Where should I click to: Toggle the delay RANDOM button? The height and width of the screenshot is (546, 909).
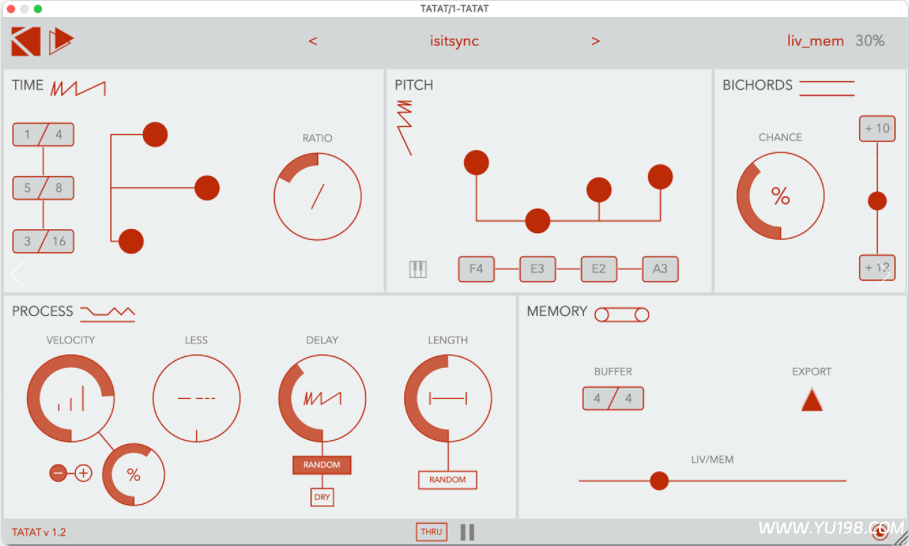(322, 465)
